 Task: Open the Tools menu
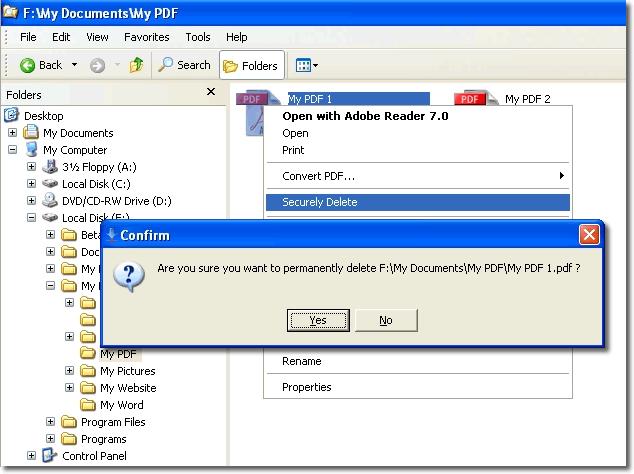point(198,37)
